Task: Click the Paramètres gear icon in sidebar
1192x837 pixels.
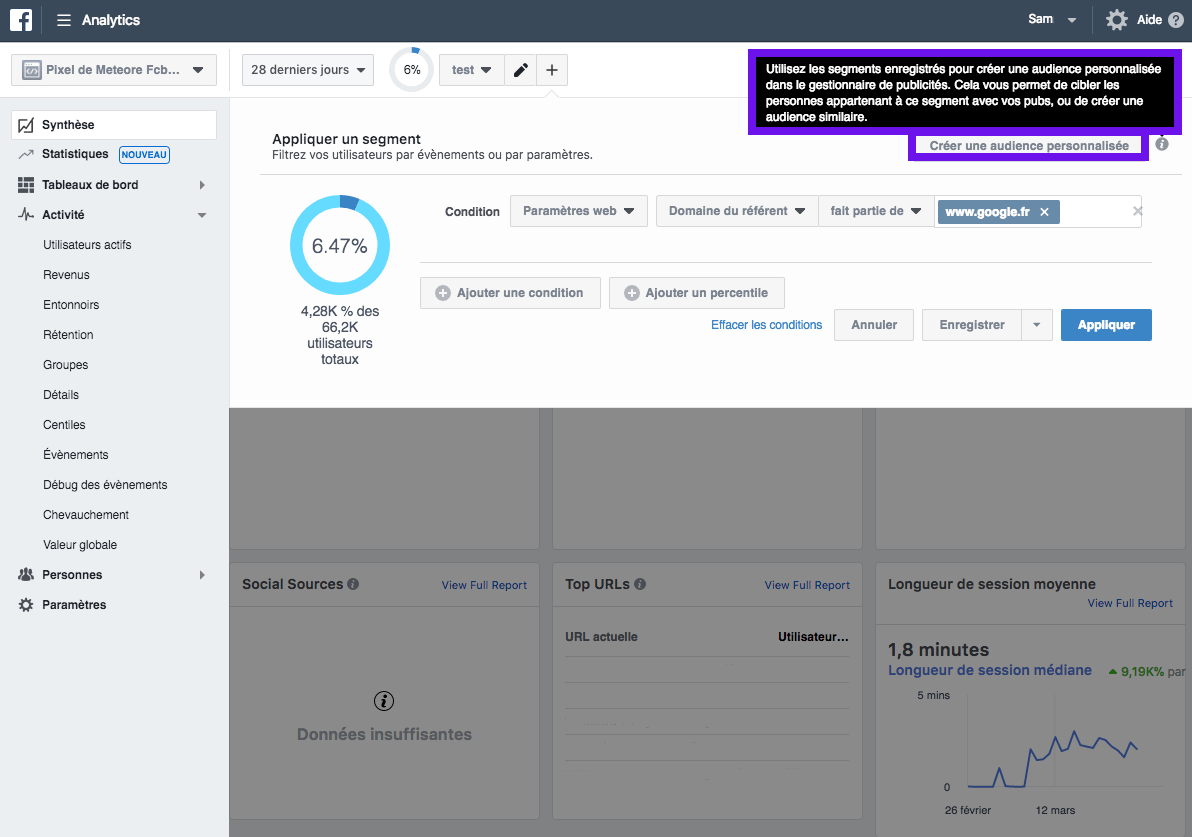Action: pyautogui.click(x=26, y=605)
